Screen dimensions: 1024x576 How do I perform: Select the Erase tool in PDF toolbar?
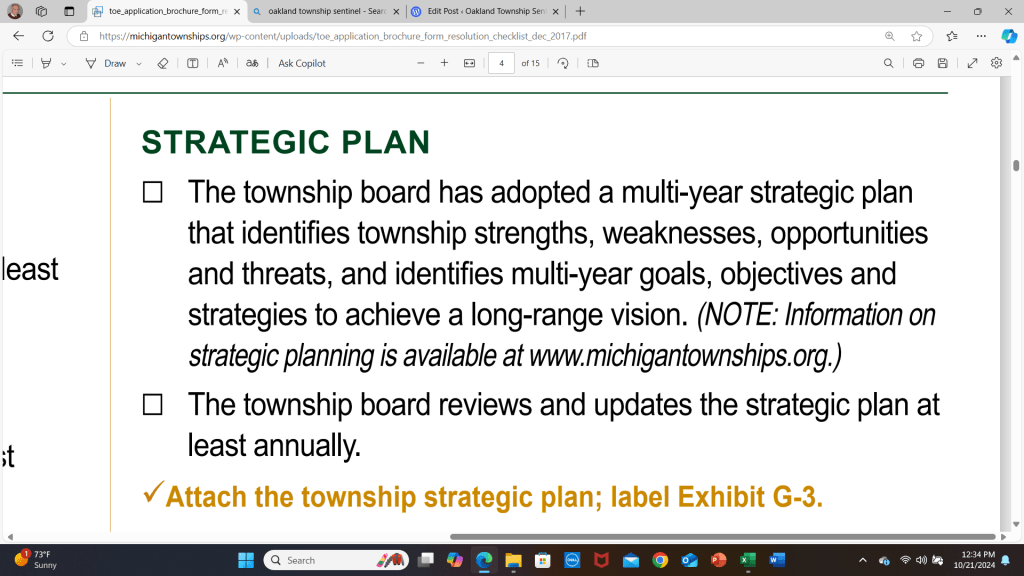point(163,63)
